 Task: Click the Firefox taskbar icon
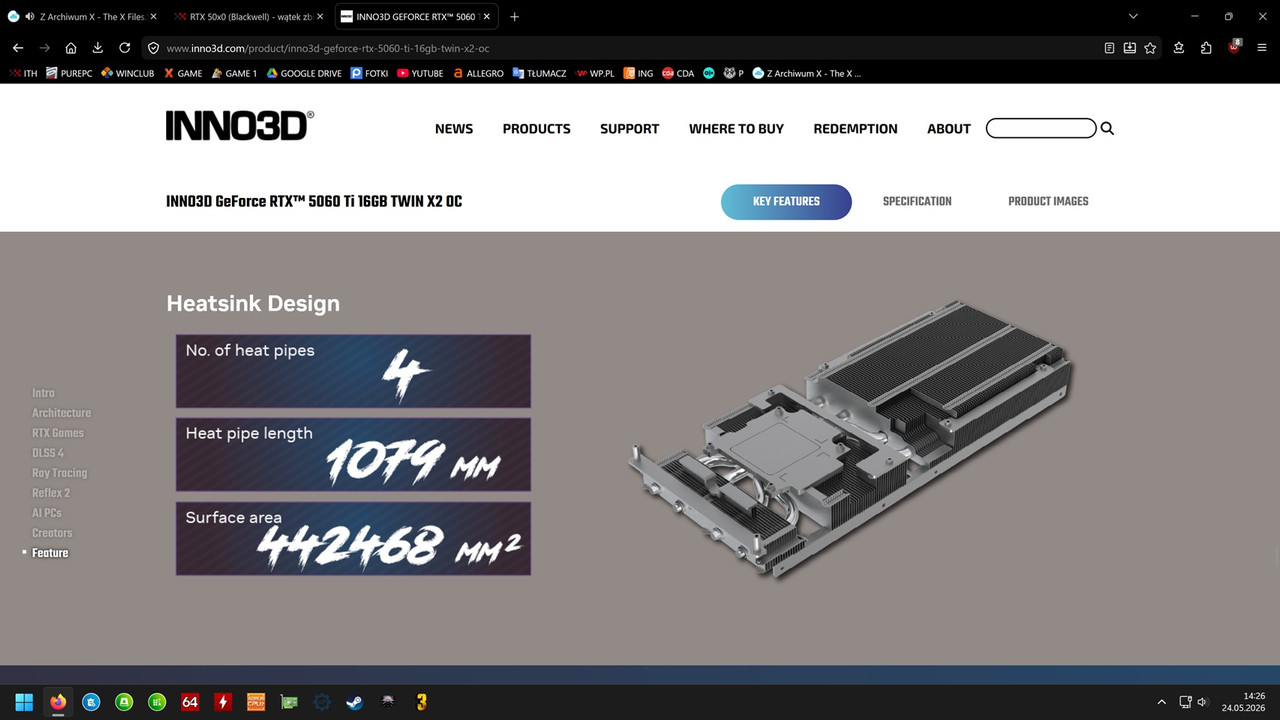coord(58,702)
